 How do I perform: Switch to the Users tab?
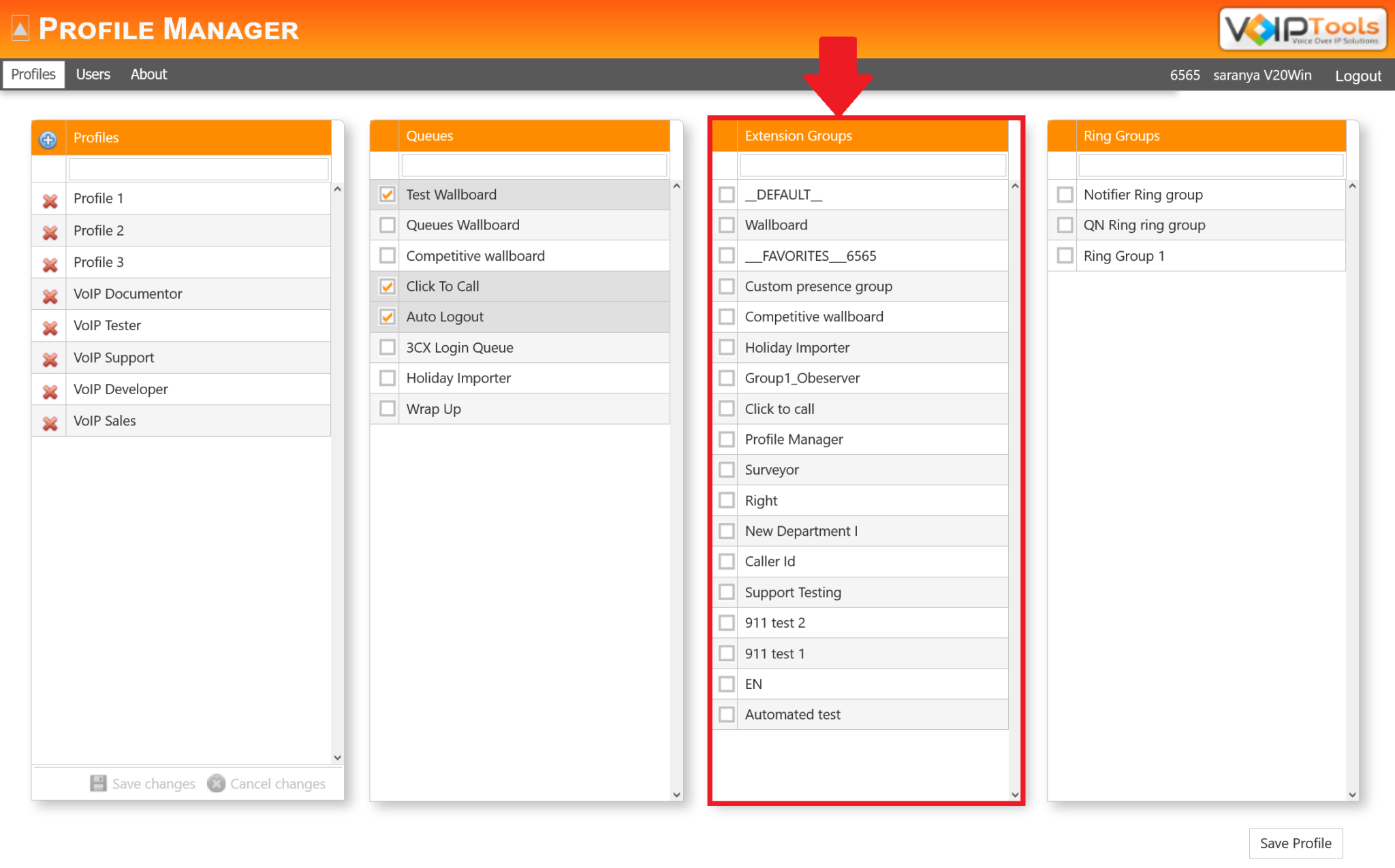[x=93, y=74]
